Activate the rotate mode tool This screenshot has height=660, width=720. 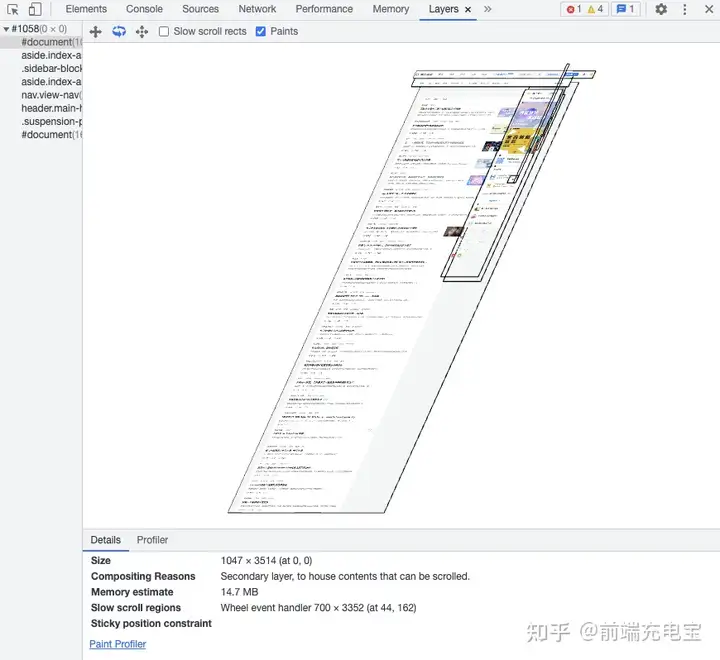click(x=119, y=31)
